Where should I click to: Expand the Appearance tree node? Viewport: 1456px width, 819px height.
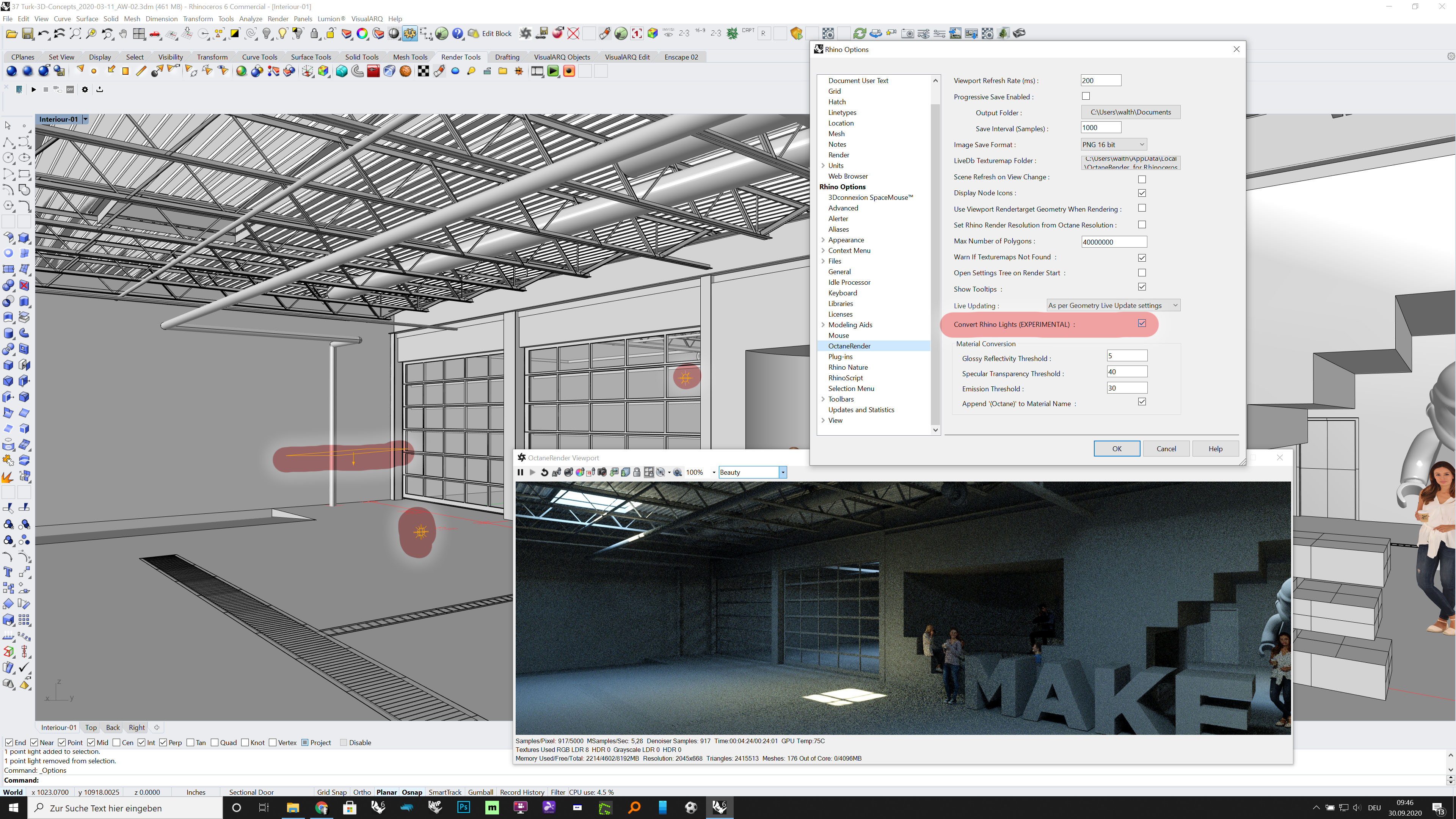[823, 240]
